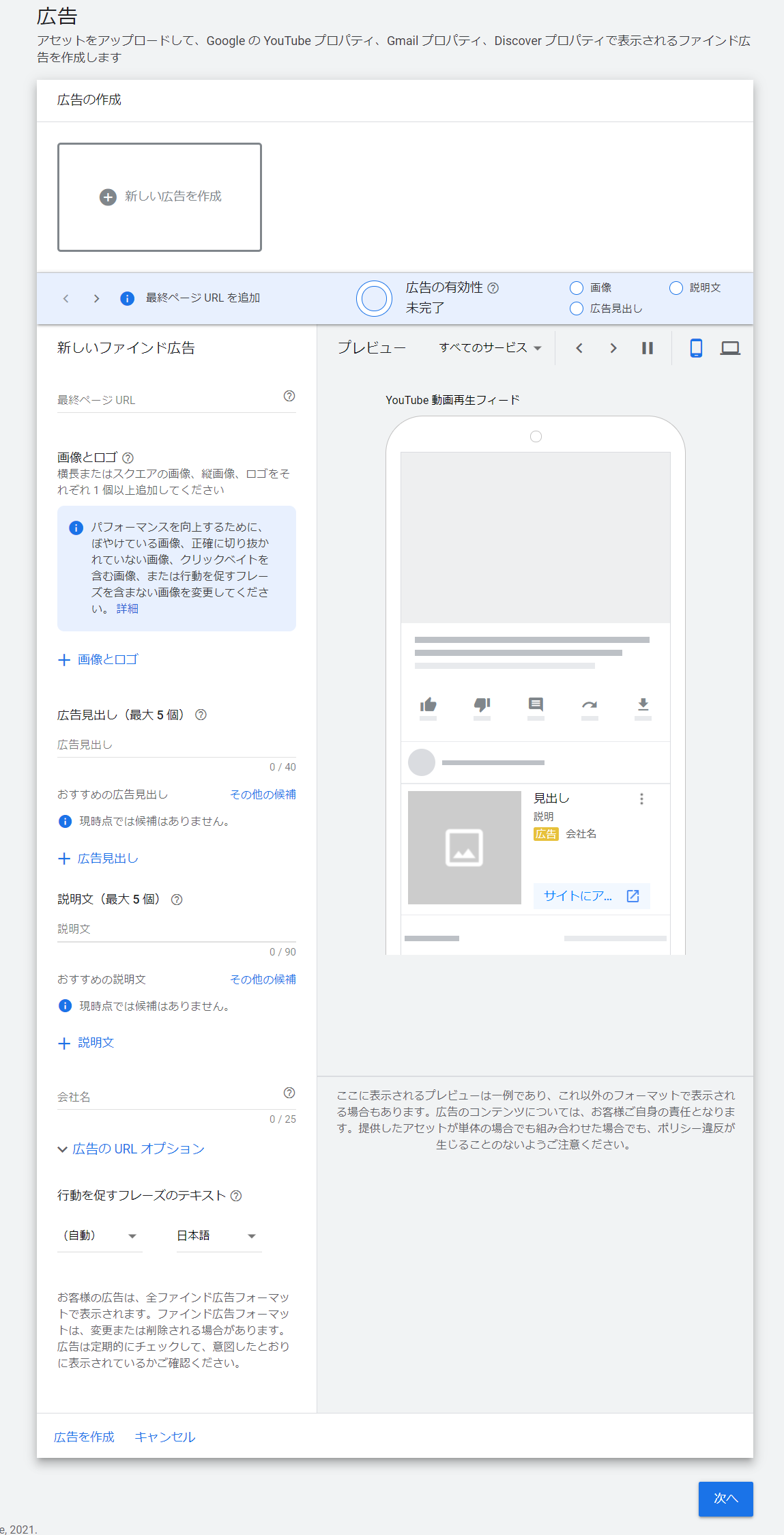Open help icon for 会社名 field
Viewport: 784px width, 1535px height.
click(x=289, y=1093)
